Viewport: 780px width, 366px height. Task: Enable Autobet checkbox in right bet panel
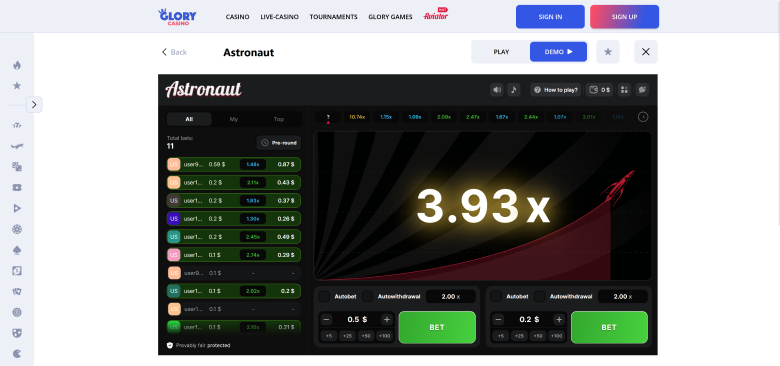click(496, 296)
